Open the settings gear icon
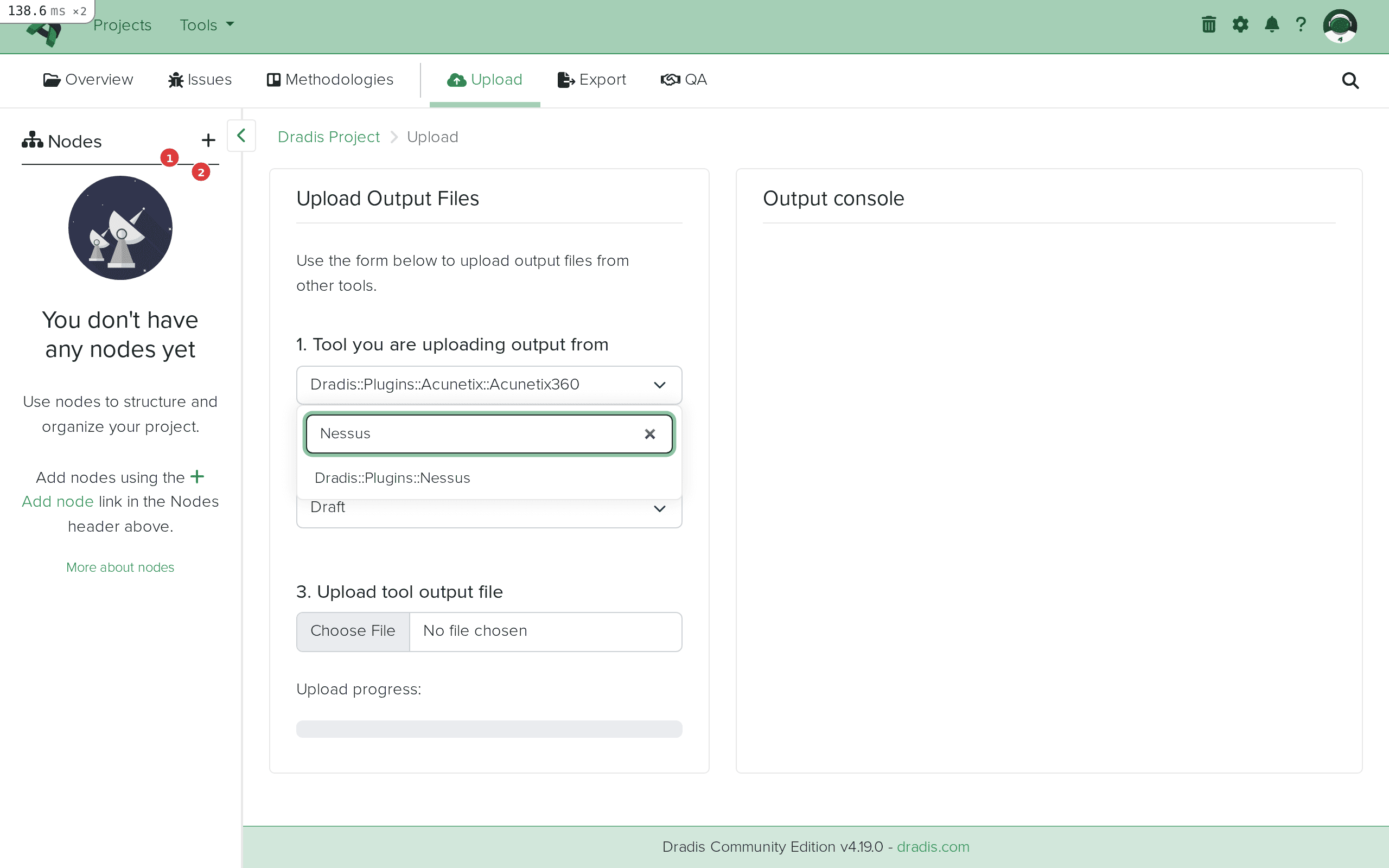 1240,25
